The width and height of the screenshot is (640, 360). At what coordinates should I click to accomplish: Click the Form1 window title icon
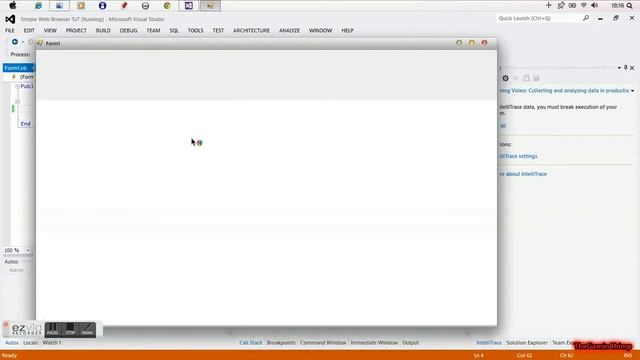[40, 43]
